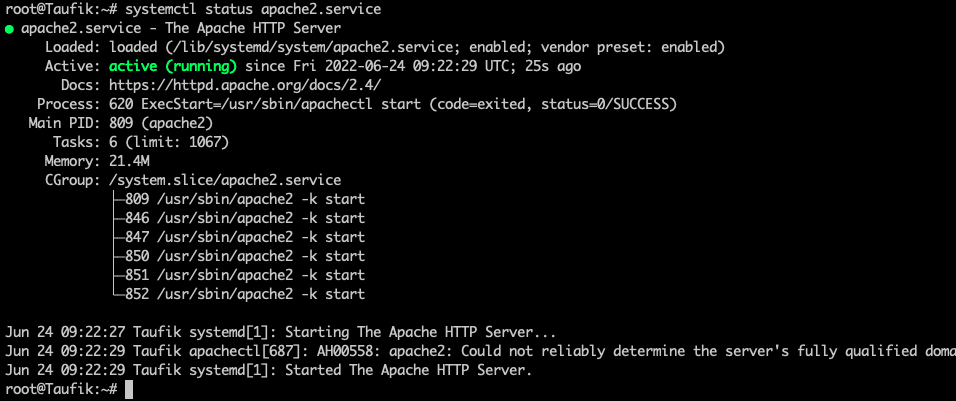The image size is (956, 401).
Task: Click the terminal cursor block at prompt
Action: [129, 389]
